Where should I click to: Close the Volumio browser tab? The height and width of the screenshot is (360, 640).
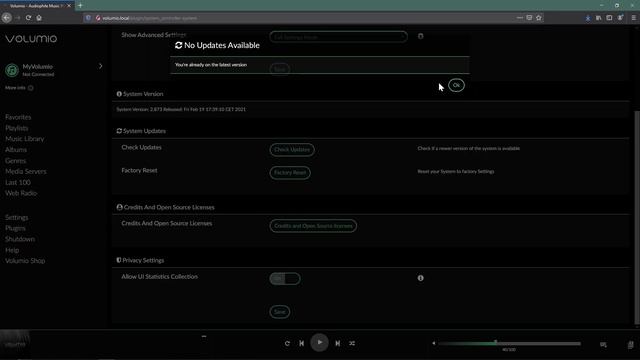click(x=69, y=6)
